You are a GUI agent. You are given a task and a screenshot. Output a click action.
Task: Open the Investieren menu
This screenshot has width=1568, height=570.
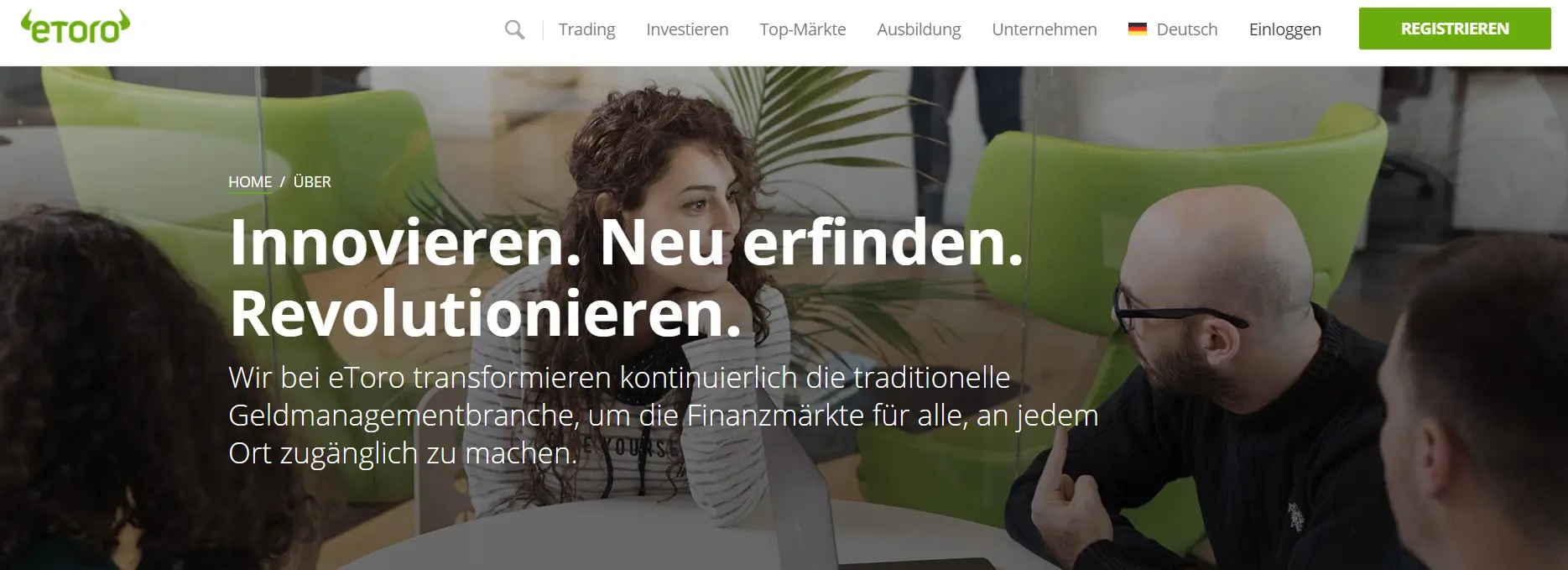point(687,29)
